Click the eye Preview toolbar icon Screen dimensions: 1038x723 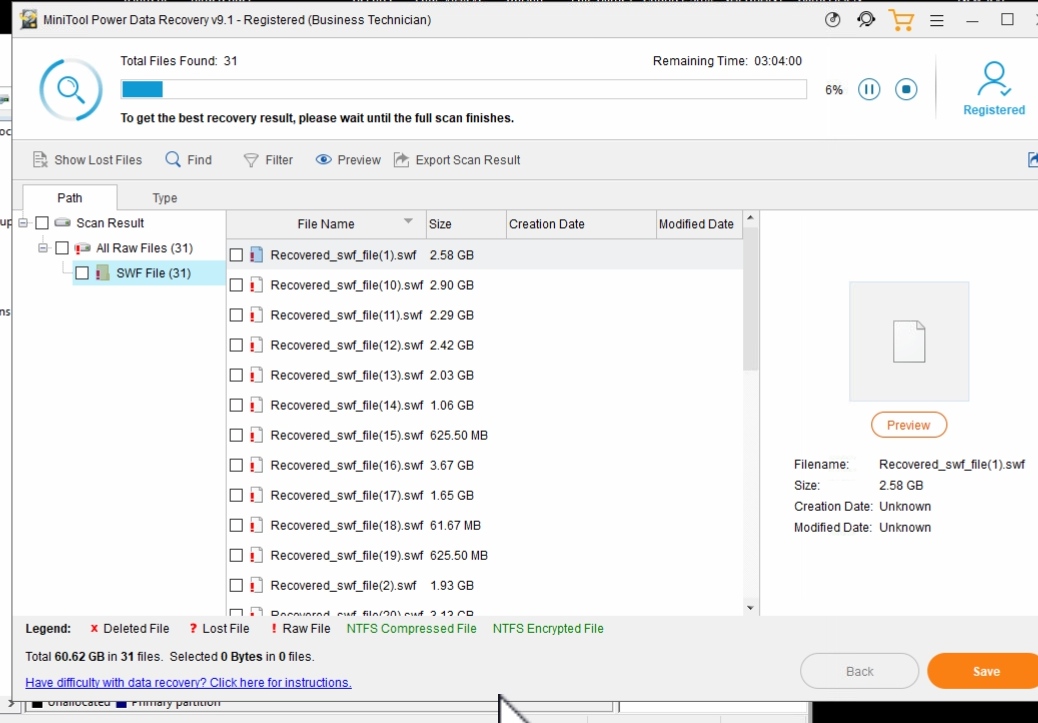(x=324, y=160)
